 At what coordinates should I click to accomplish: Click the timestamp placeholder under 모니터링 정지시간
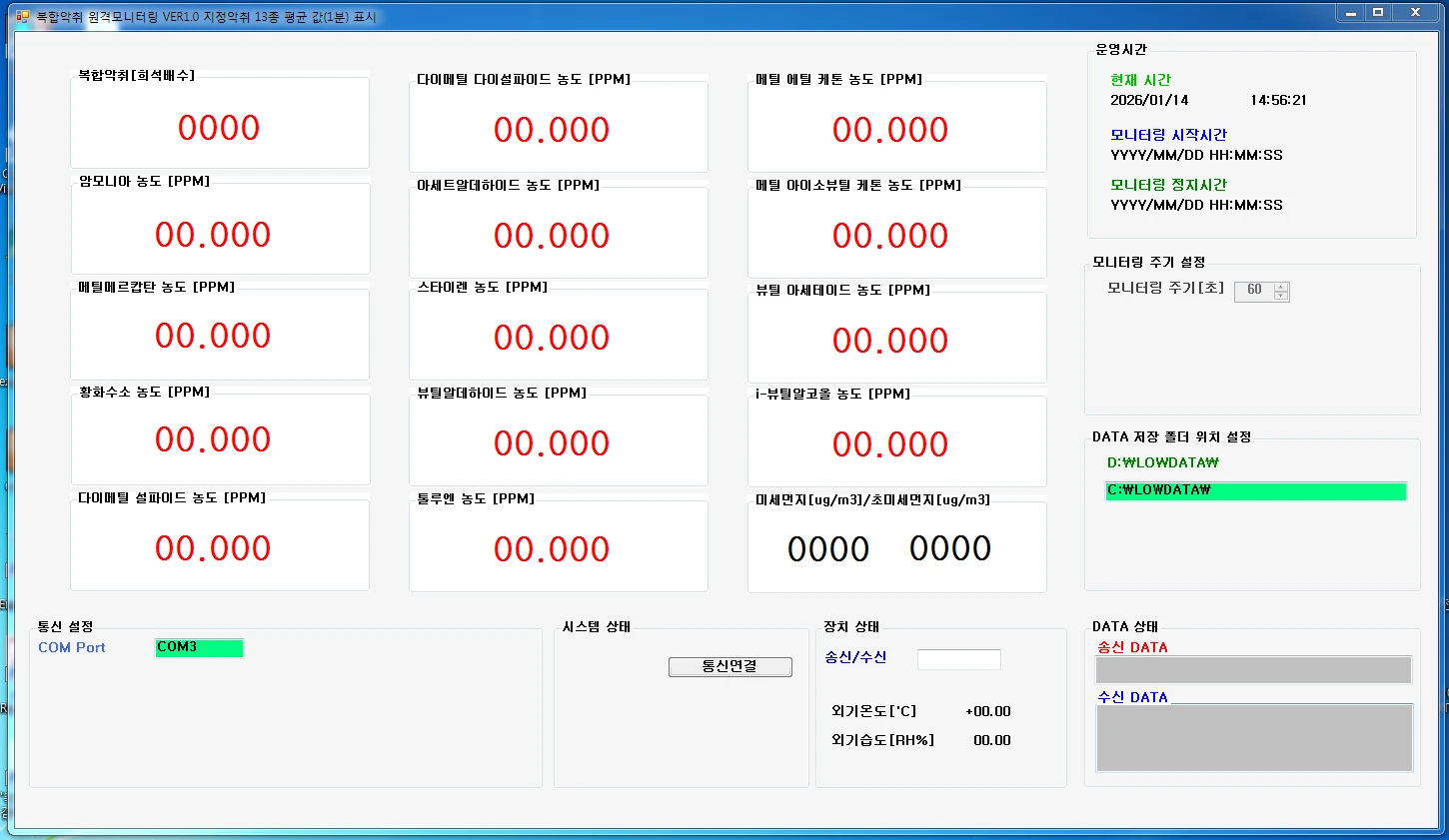(1196, 205)
